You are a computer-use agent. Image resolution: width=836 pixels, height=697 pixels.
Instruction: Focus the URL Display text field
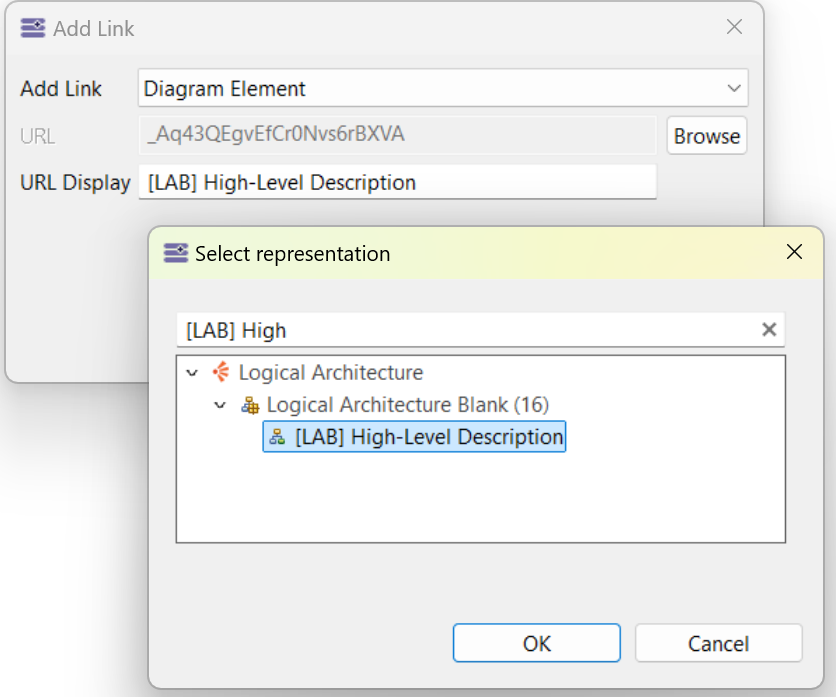pos(396,183)
